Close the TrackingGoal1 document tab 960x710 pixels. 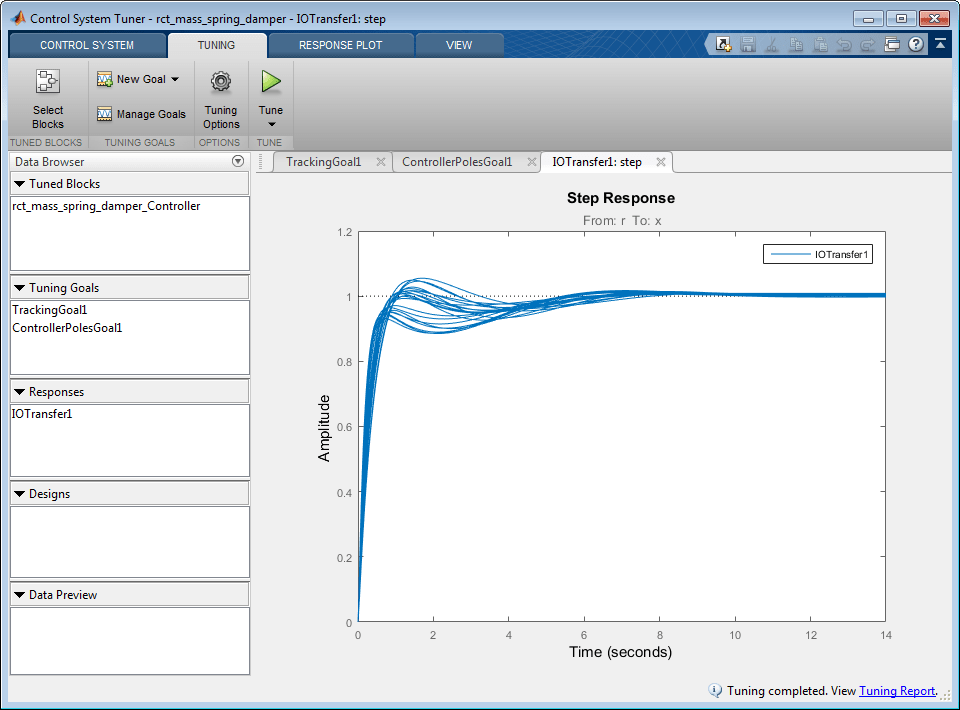[381, 162]
